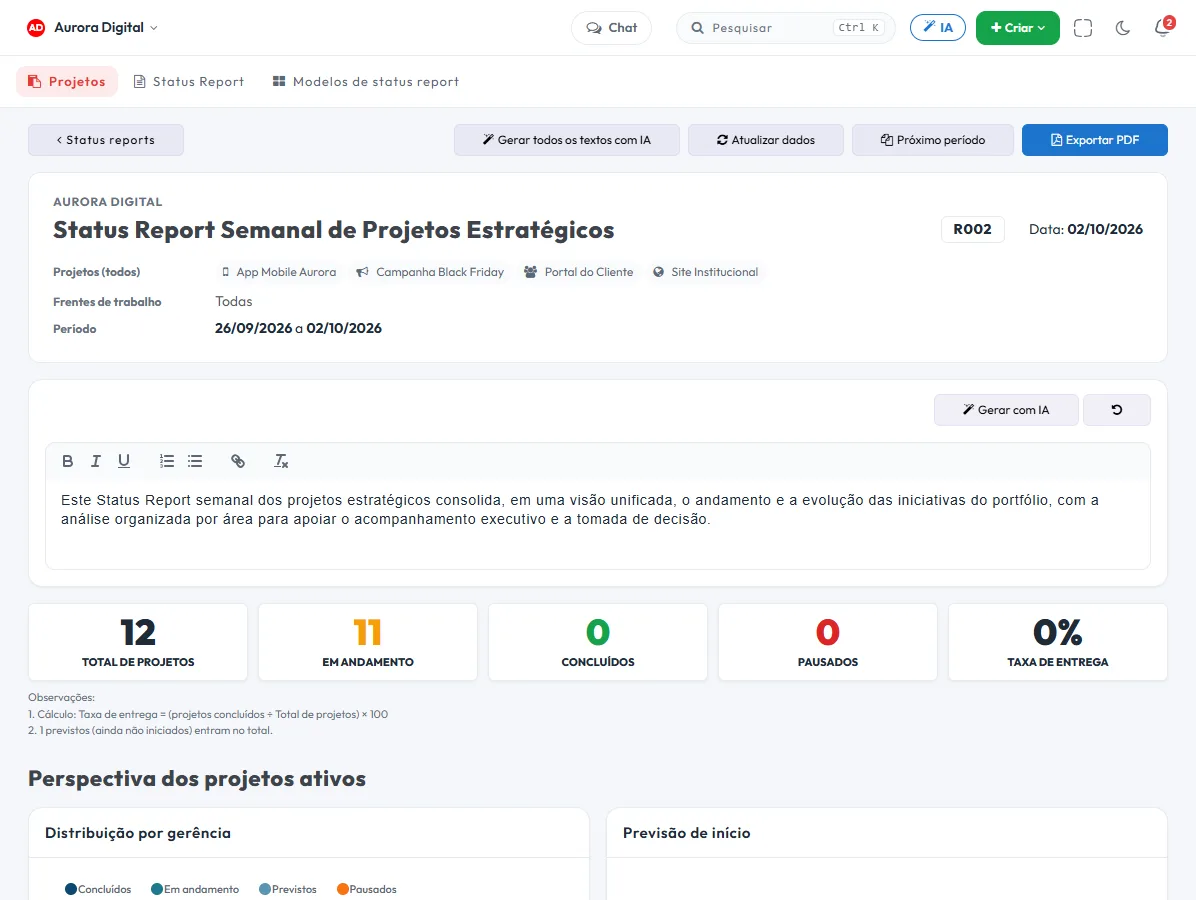The width and height of the screenshot is (1196, 900).
Task: Click into the report summary text area
Action: [x=598, y=523]
